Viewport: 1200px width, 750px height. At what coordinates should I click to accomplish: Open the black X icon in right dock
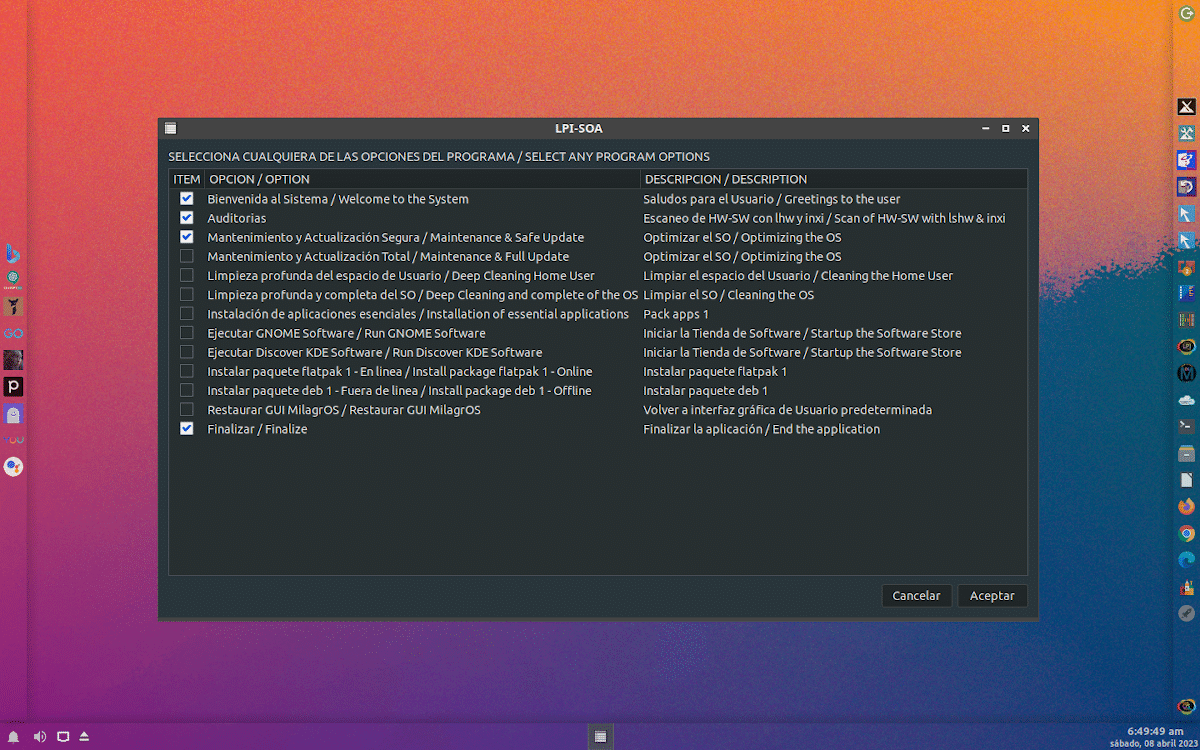(x=1187, y=107)
